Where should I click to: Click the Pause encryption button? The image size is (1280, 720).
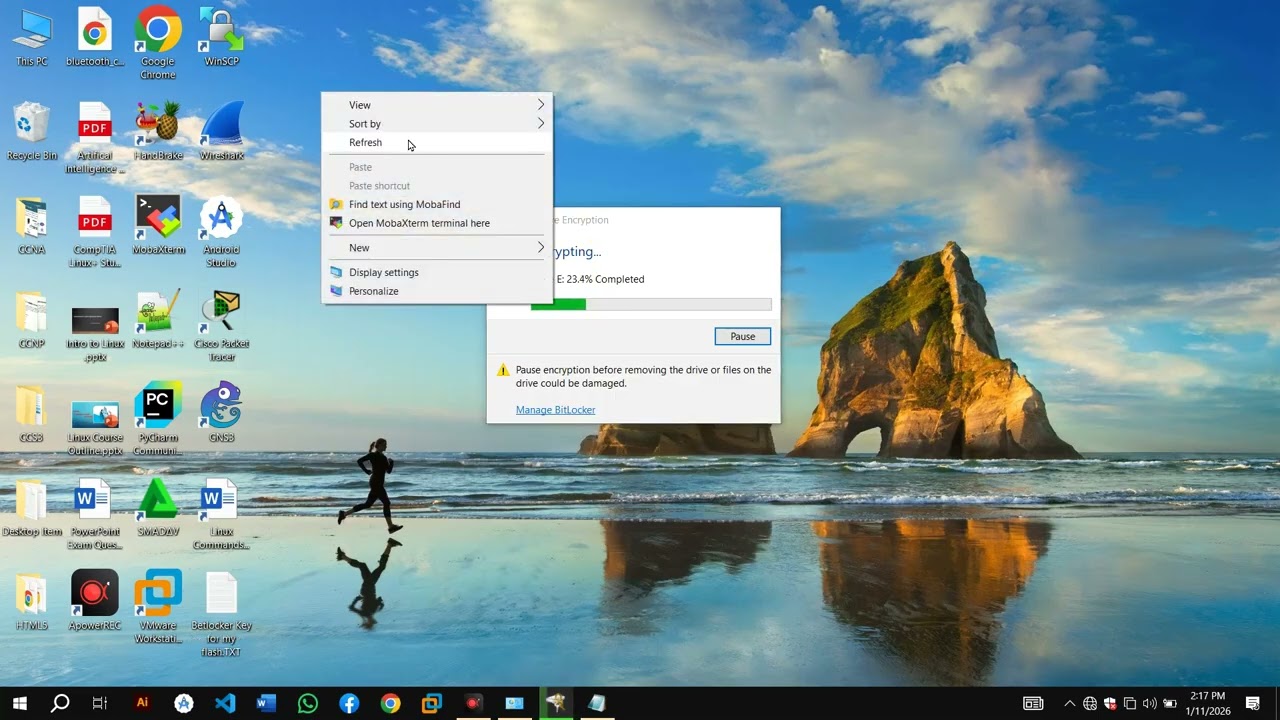tap(743, 336)
